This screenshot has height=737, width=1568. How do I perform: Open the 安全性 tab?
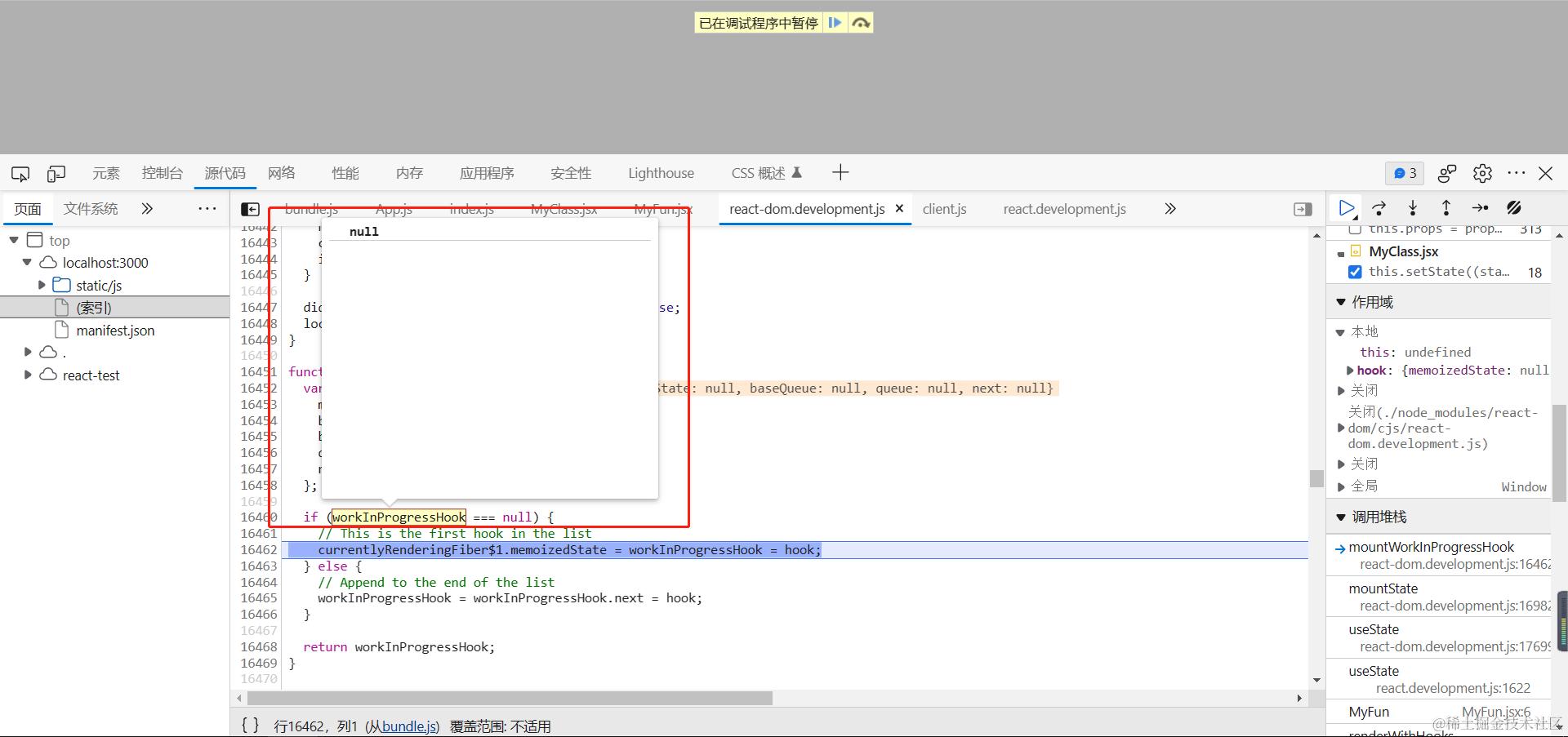(x=571, y=173)
